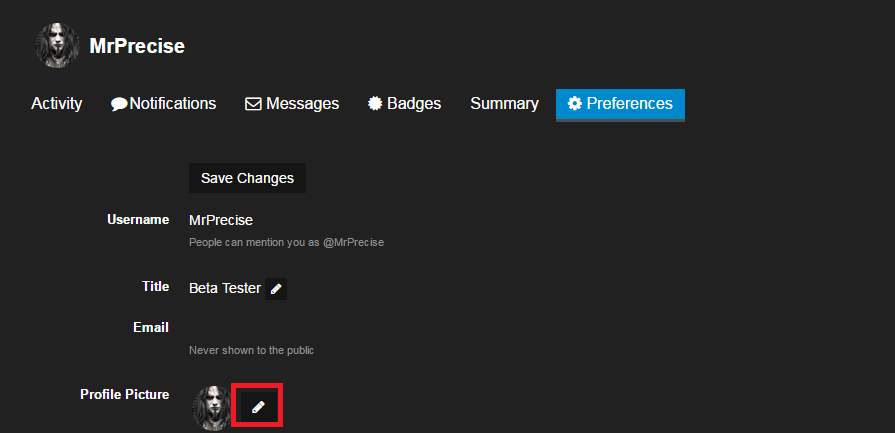Click the speech bubble icon beside Notifications
This screenshot has width=895, height=433.
click(x=119, y=104)
